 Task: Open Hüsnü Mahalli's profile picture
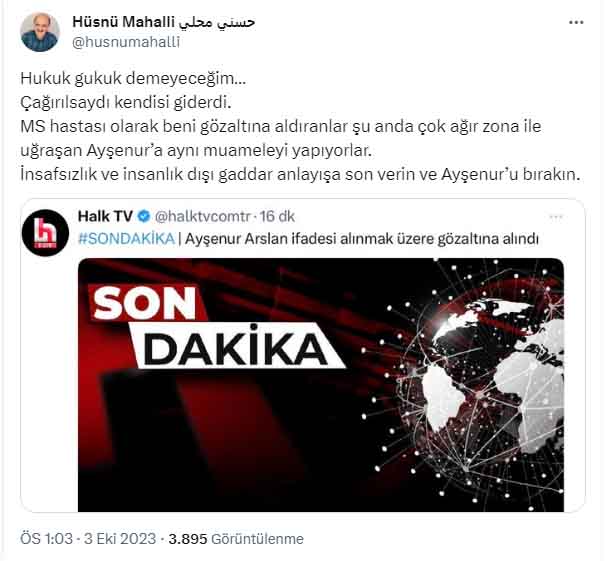click(40, 32)
